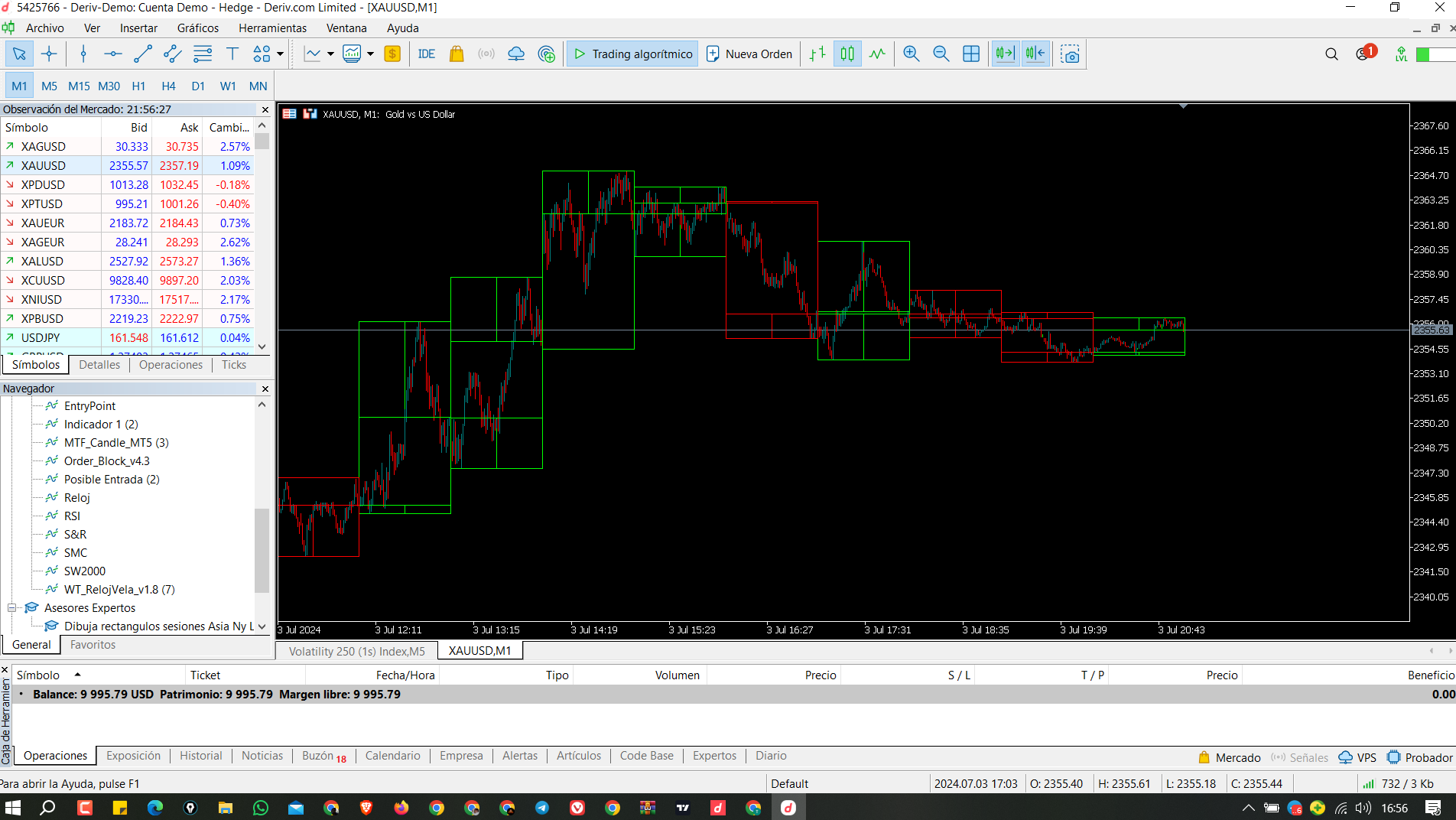Open the Market shopping bag icon
The width and height of the screenshot is (1456, 820).
(x=457, y=54)
